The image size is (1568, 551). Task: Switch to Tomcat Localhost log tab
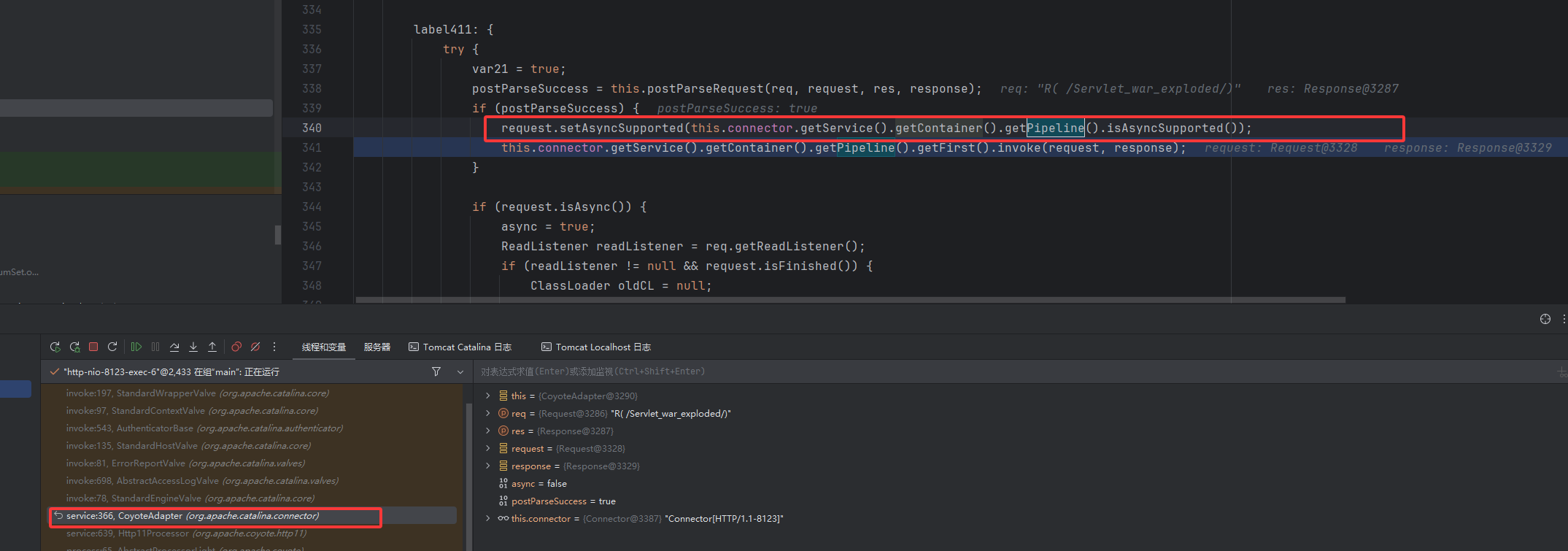click(595, 347)
